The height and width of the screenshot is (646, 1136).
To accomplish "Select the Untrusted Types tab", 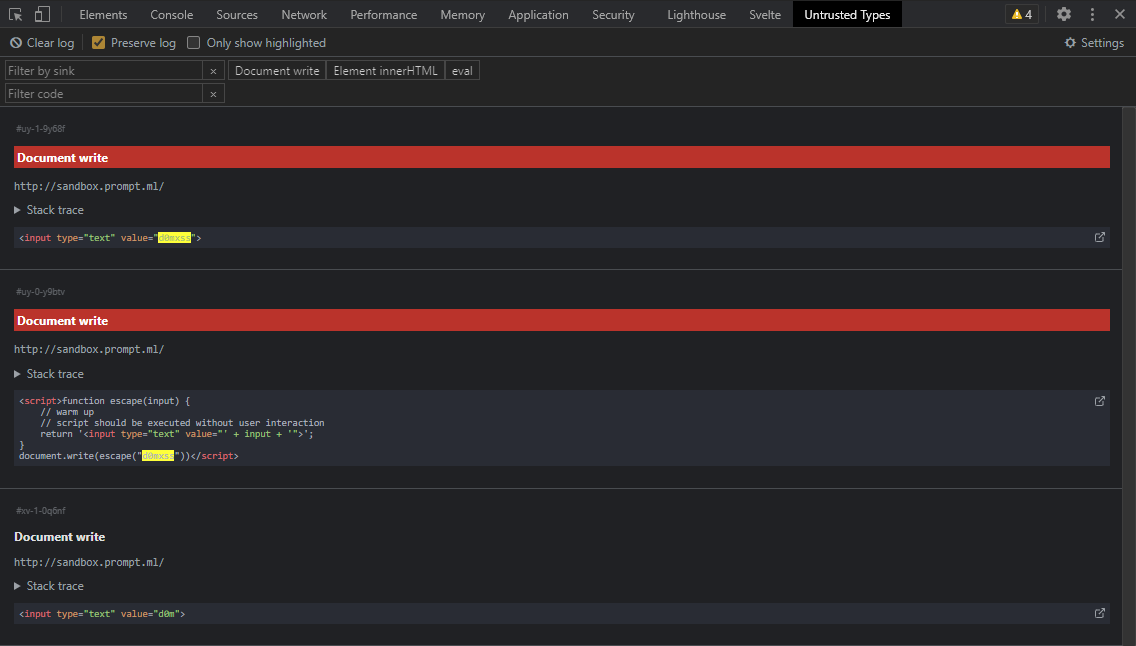I will click(847, 14).
